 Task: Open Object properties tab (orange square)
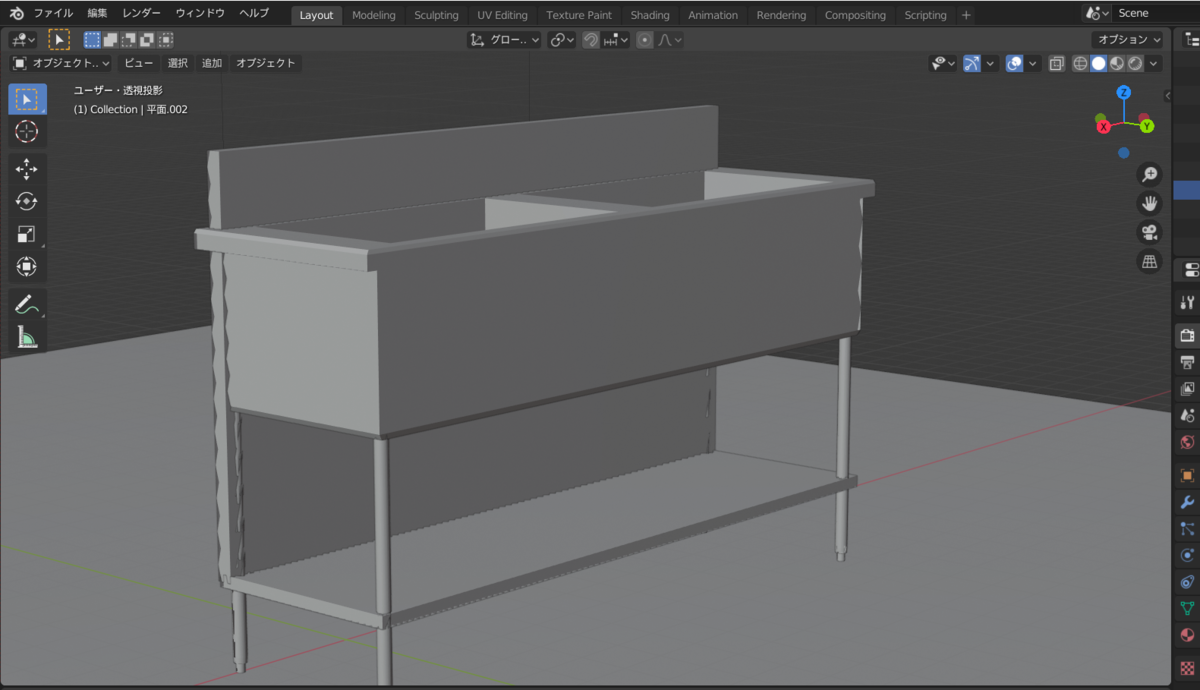pos(1188,476)
